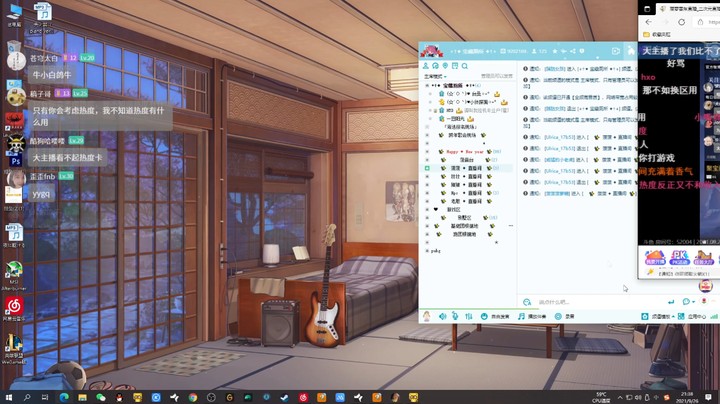
Task: Click the green square marker on highlighted channel
Action: coord(427,168)
